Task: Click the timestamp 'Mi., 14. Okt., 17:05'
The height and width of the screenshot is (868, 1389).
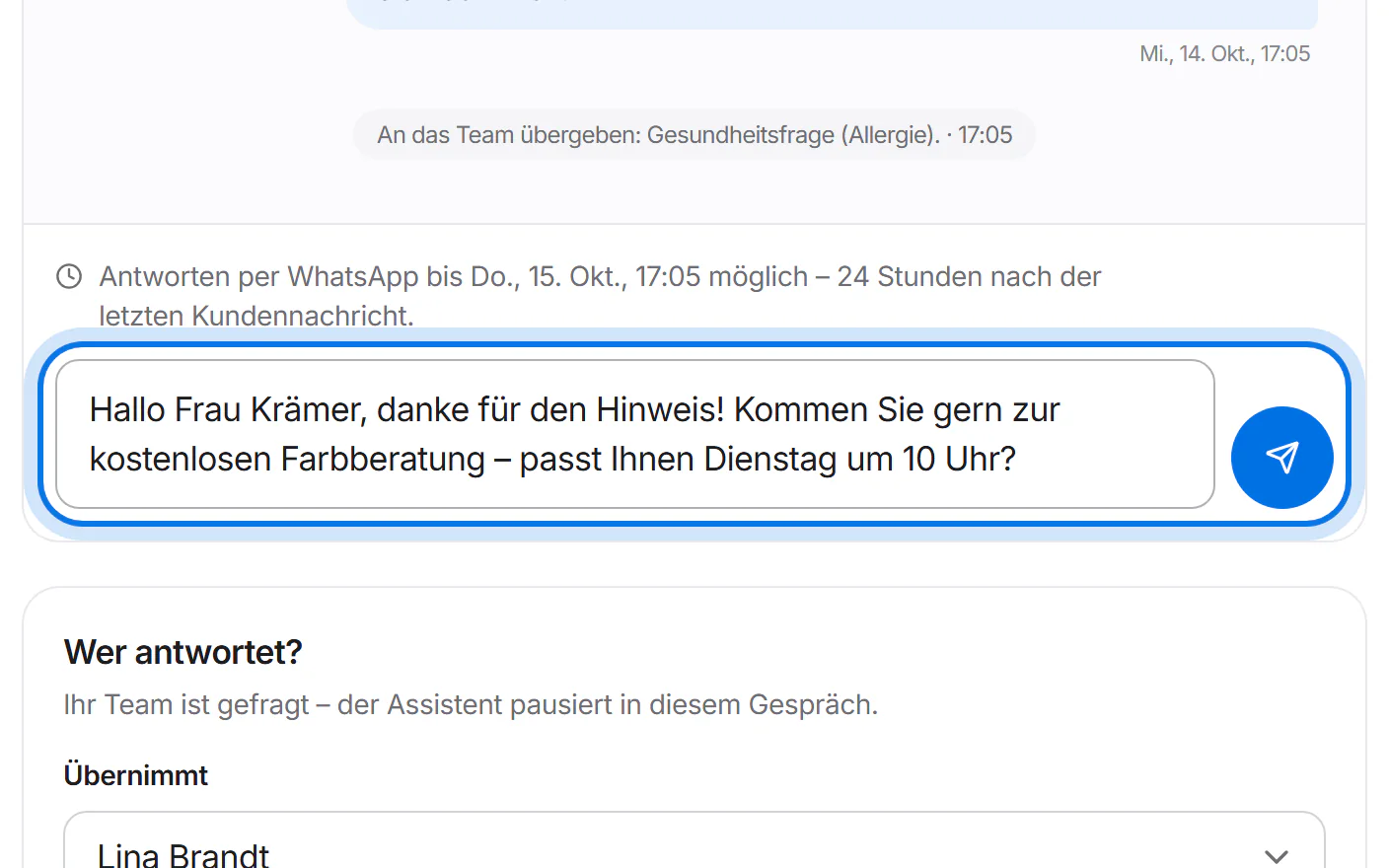Action: tap(1224, 54)
